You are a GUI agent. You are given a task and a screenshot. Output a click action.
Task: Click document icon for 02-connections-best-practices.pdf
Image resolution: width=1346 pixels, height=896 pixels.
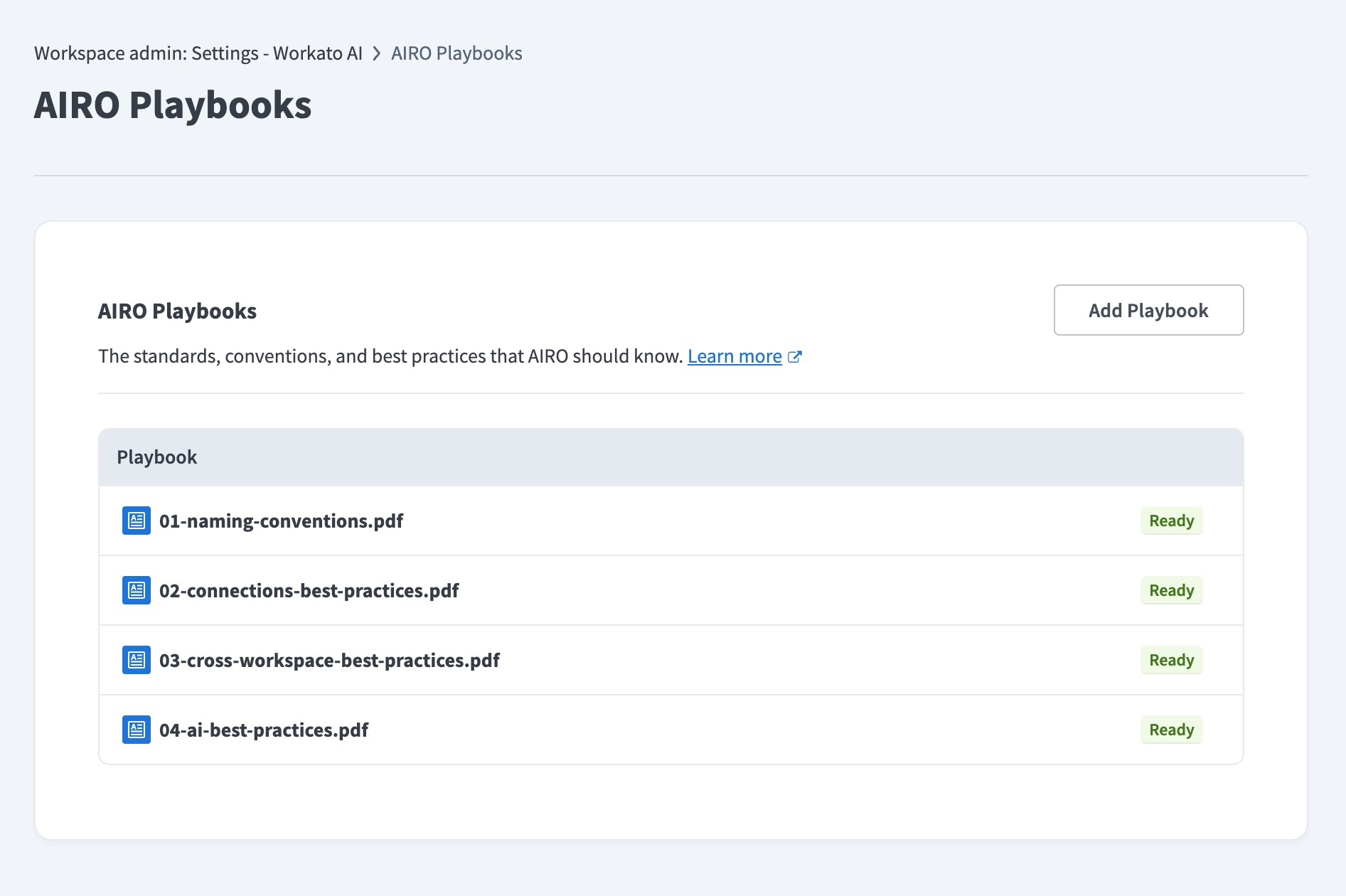tap(136, 590)
